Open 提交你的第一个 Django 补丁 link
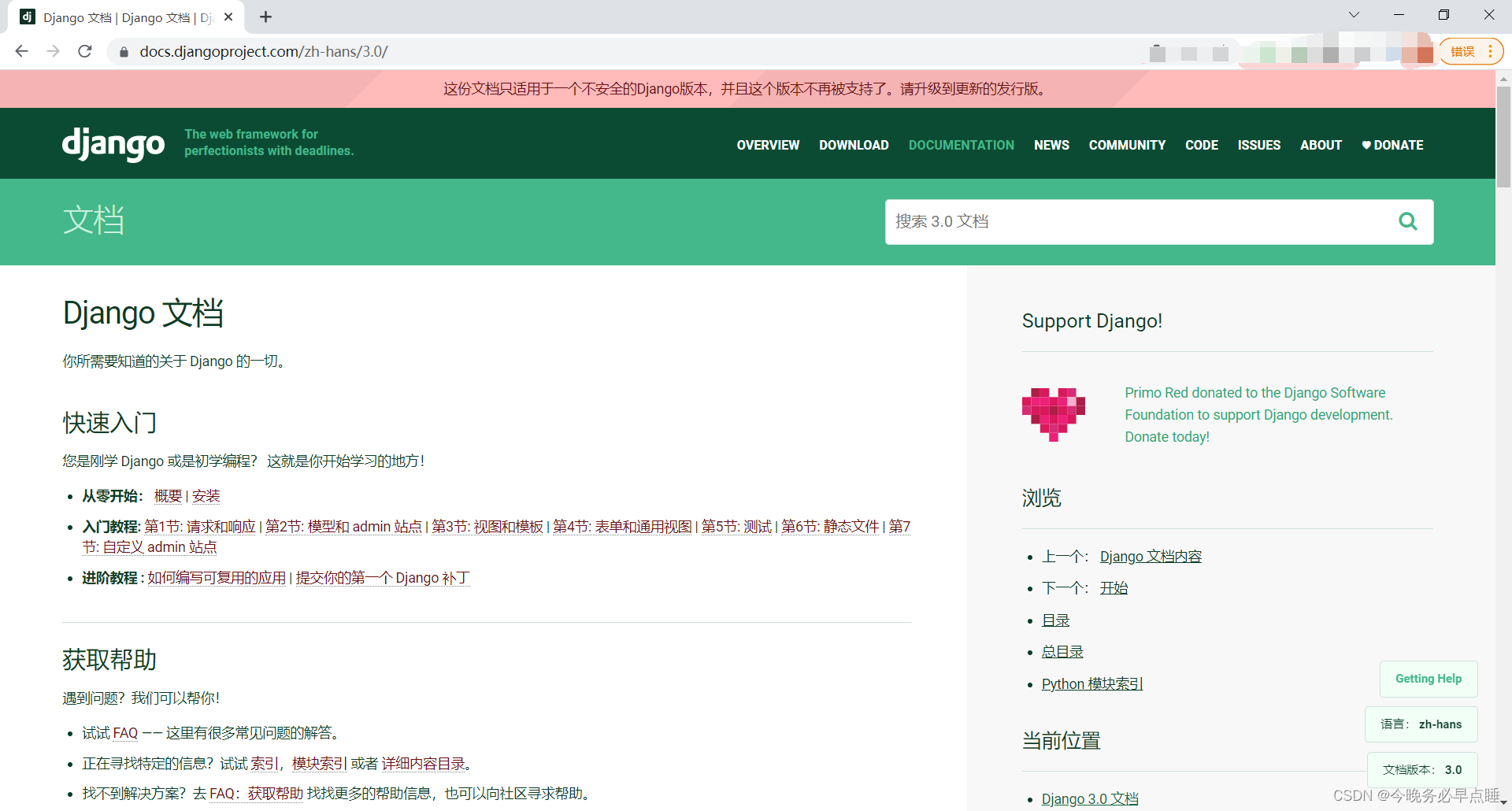Image resolution: width=1512 pixels, height=811 pixels. pyautogui.click(x=383, y=578)
